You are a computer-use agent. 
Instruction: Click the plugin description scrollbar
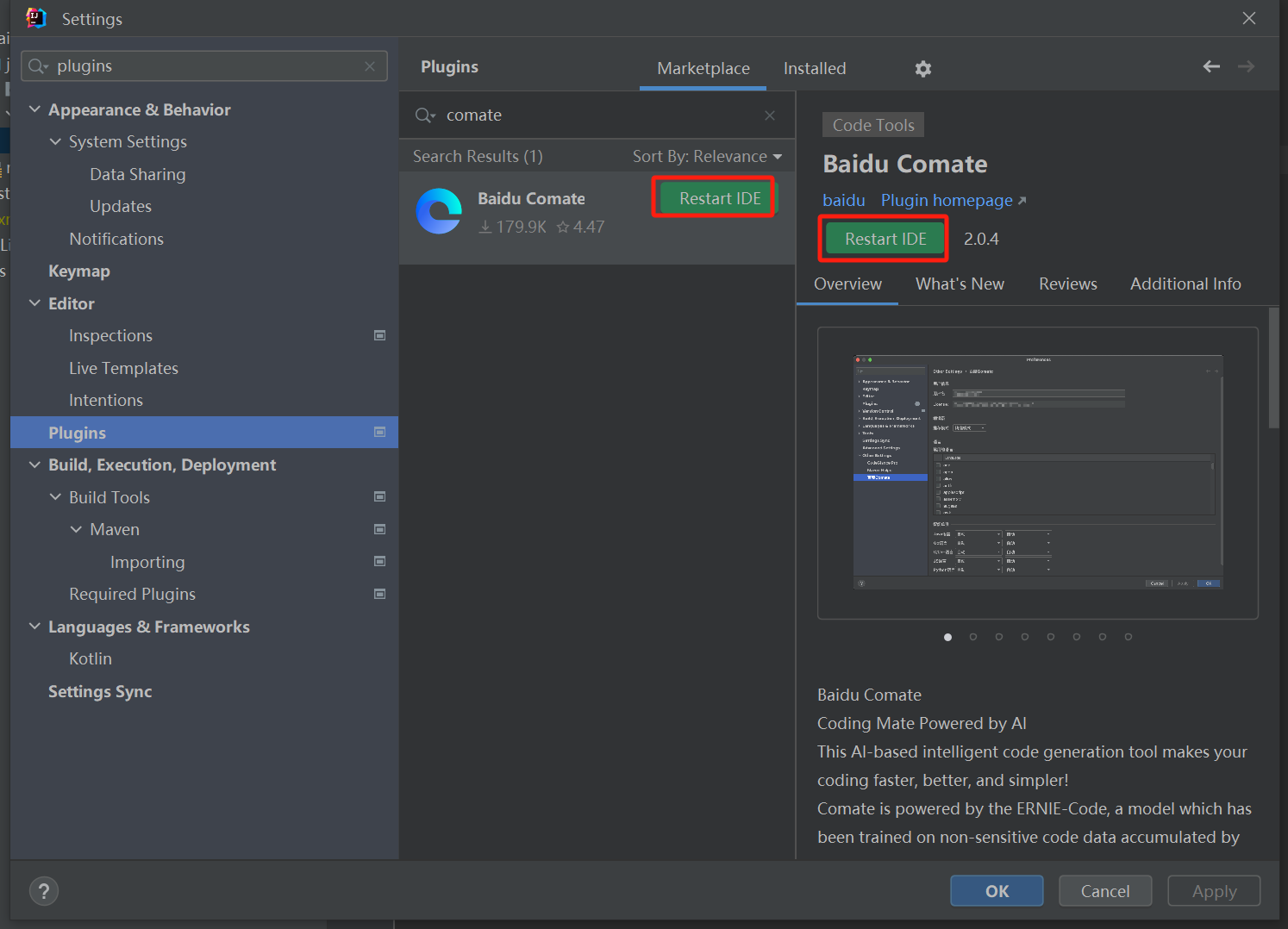point(1273,368)
